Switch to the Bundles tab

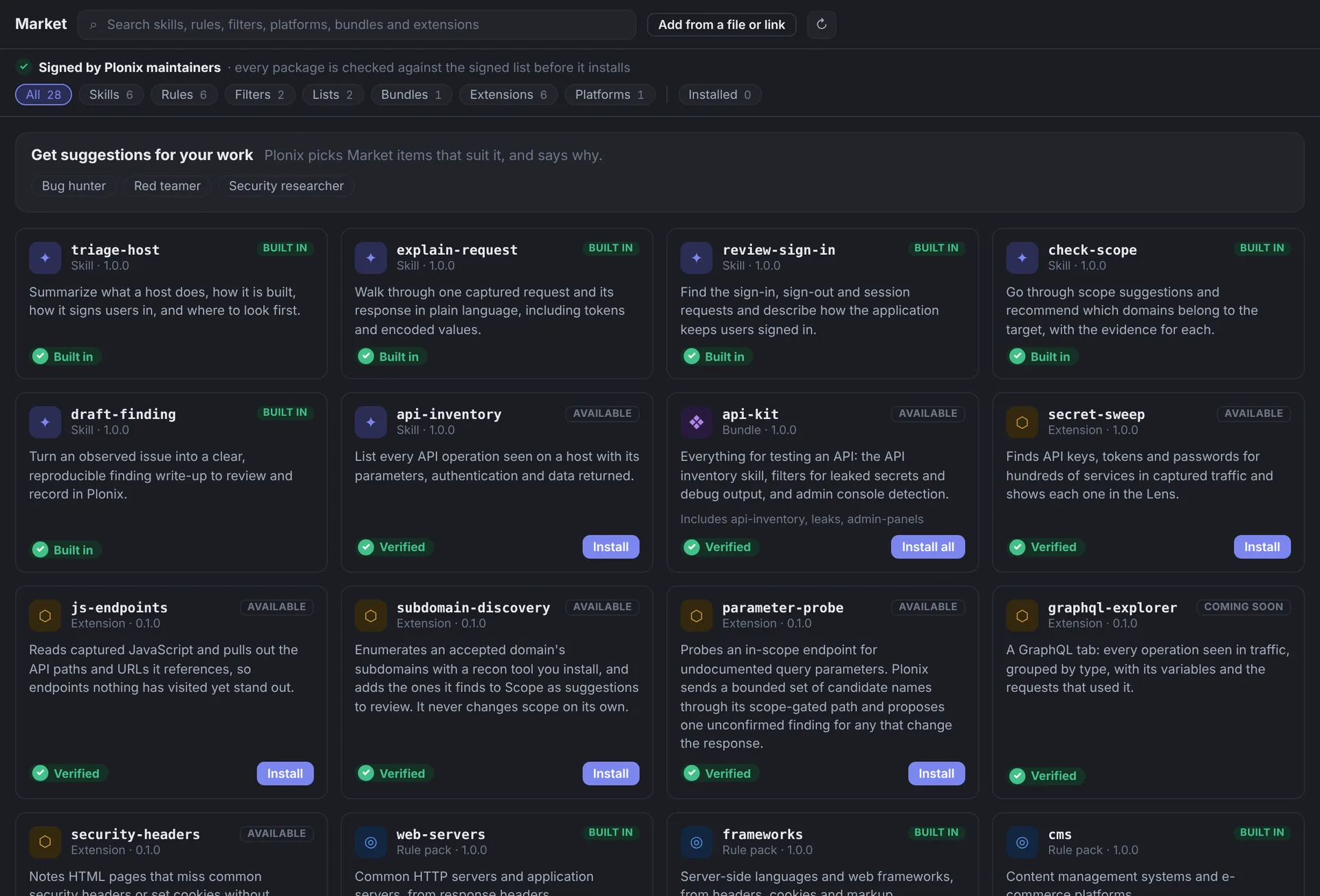click(x=411, y=95)
